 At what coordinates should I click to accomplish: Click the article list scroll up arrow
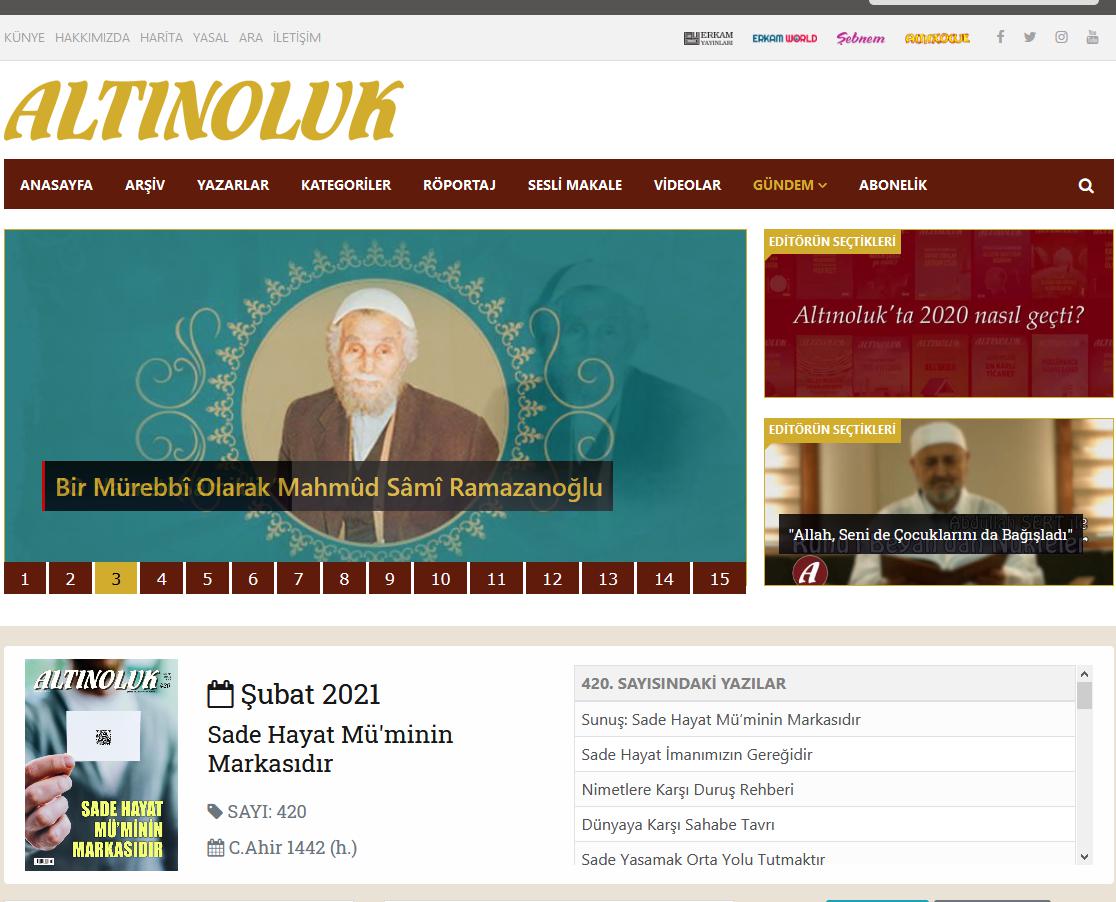point(1084,673)
